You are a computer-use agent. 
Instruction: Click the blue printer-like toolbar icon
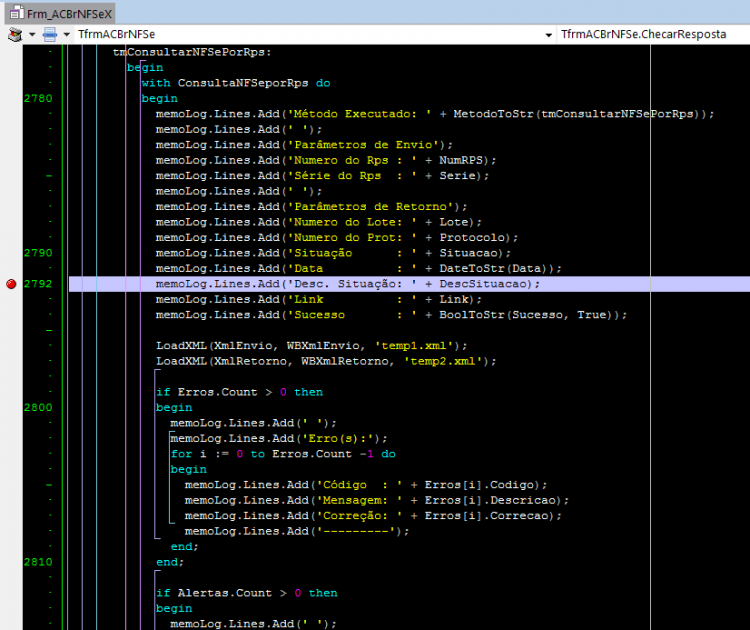click(x=50, y=34)
